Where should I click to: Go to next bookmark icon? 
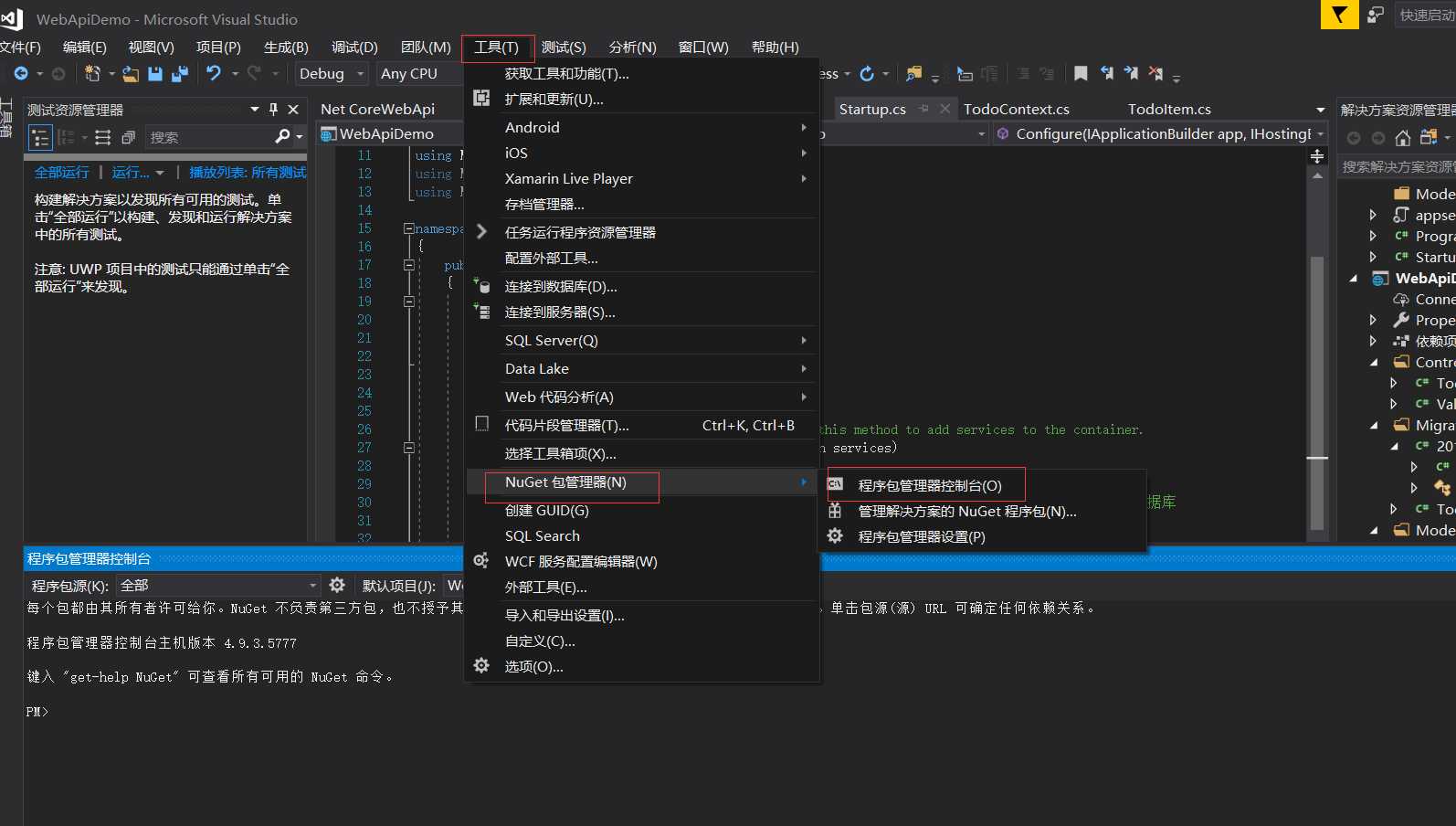(x=1131, y=73)
